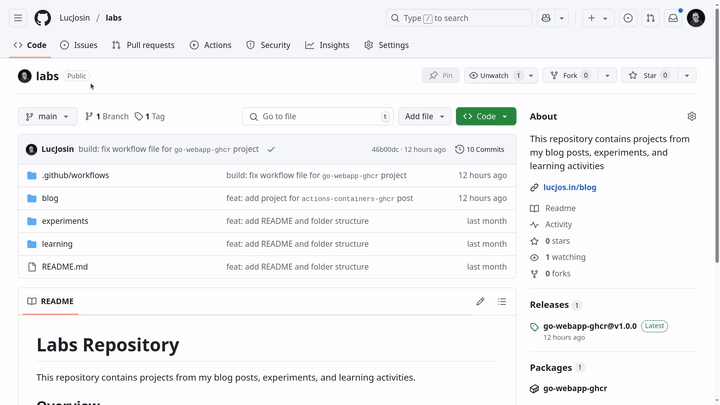Star the labs repository

(649, 76)
